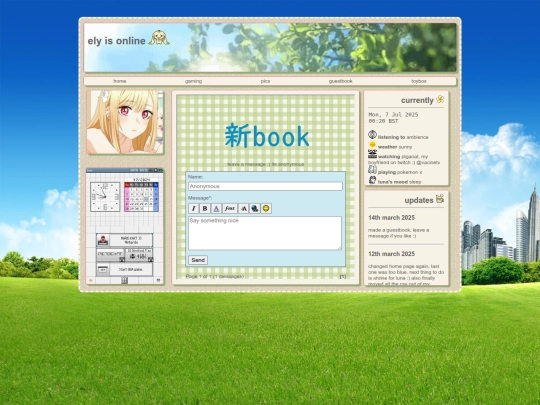
Task: Open the font chooser button
Action: pos(230,208)
